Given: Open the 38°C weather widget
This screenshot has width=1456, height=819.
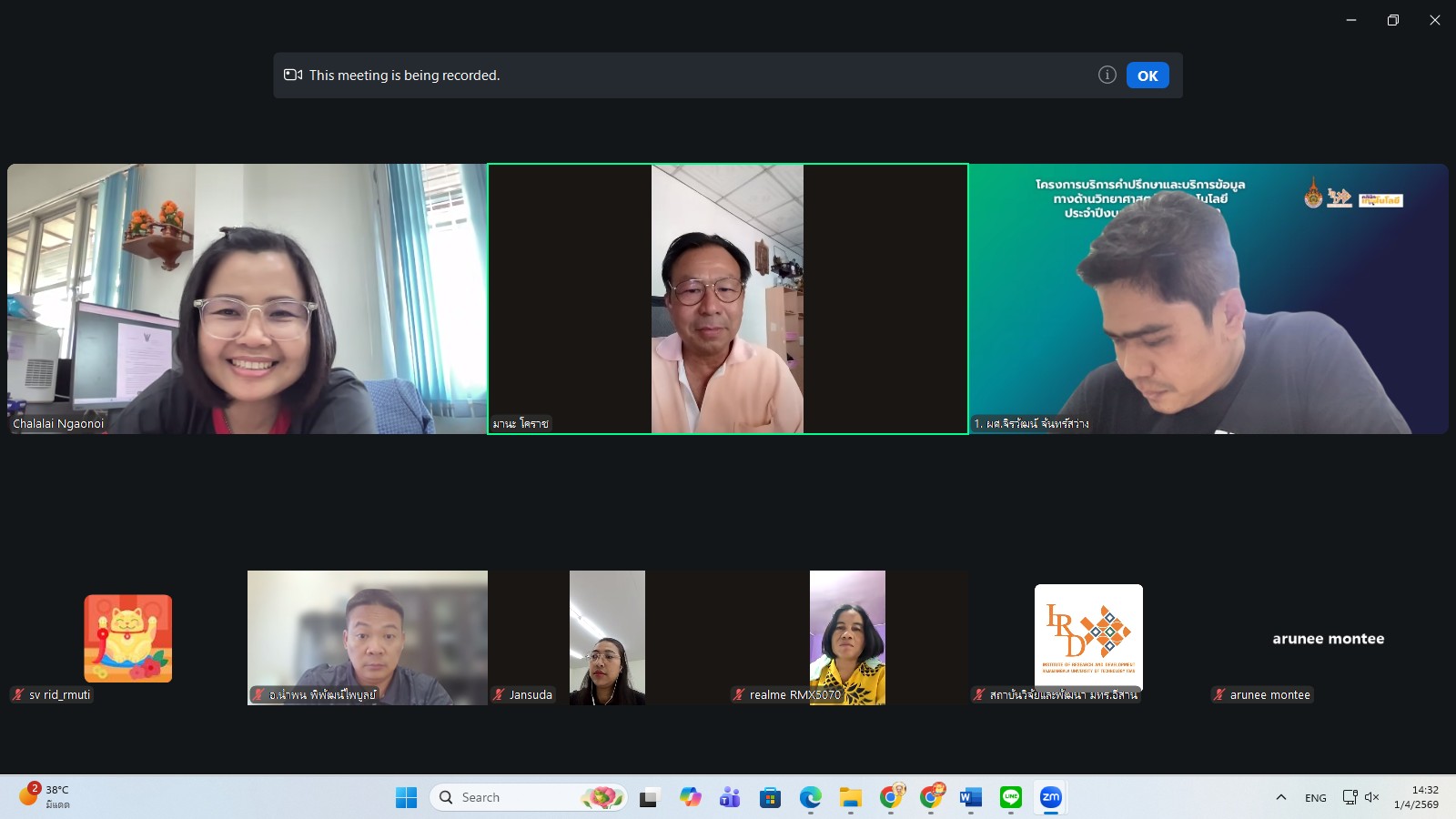Looking at the screenshot, I should 45,797.
